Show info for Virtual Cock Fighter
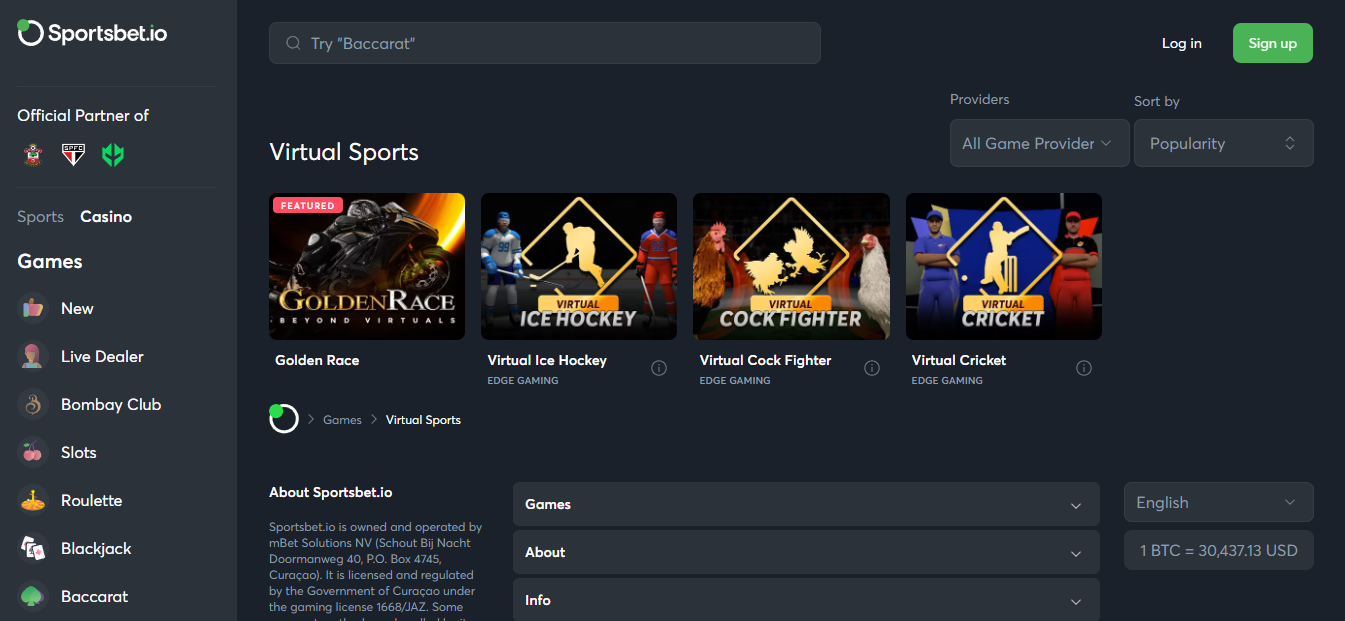The image size is (1345, 621). (x=872, y=368)
